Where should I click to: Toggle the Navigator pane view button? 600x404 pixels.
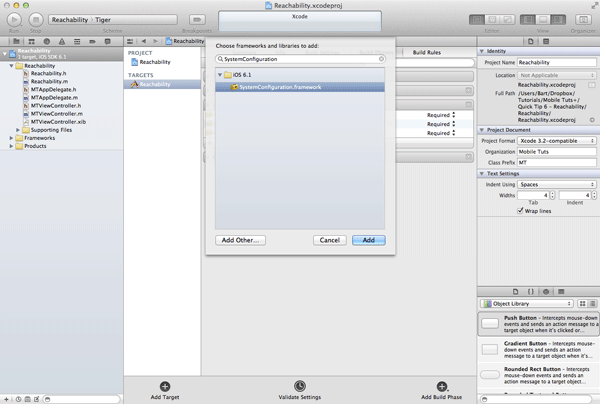[x=528, y=20]
